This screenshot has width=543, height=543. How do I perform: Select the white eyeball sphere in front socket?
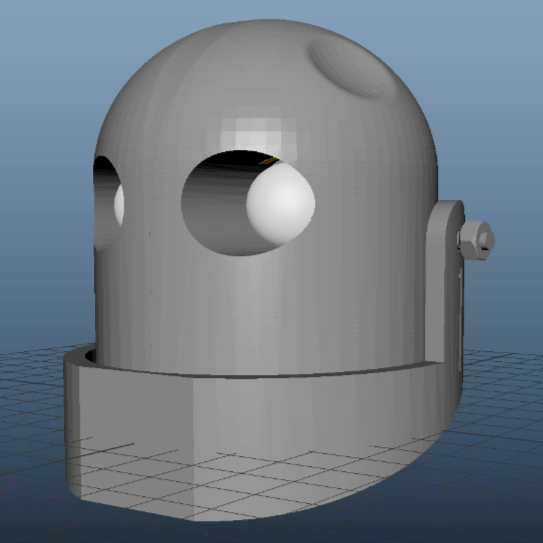281,203
